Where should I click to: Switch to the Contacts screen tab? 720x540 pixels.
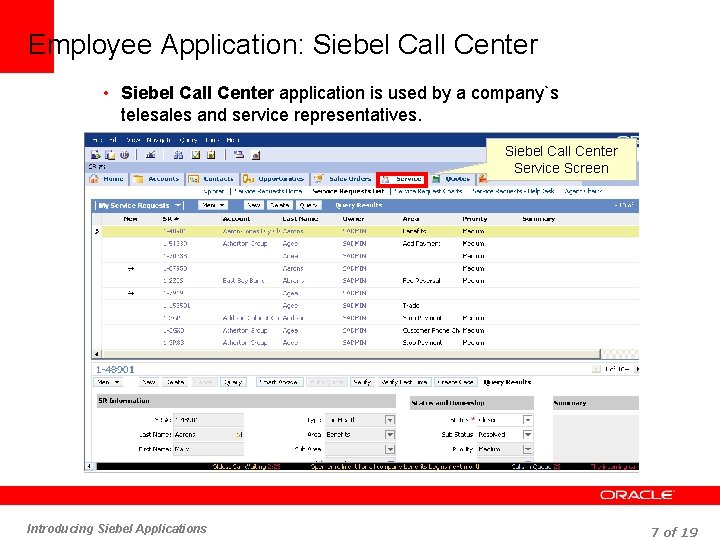pyautogui.click(x=213, y=179)
